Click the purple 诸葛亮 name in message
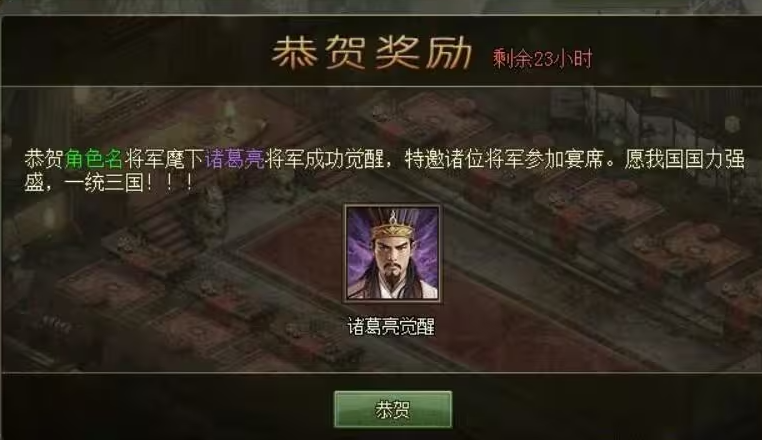 click(235, 159)
